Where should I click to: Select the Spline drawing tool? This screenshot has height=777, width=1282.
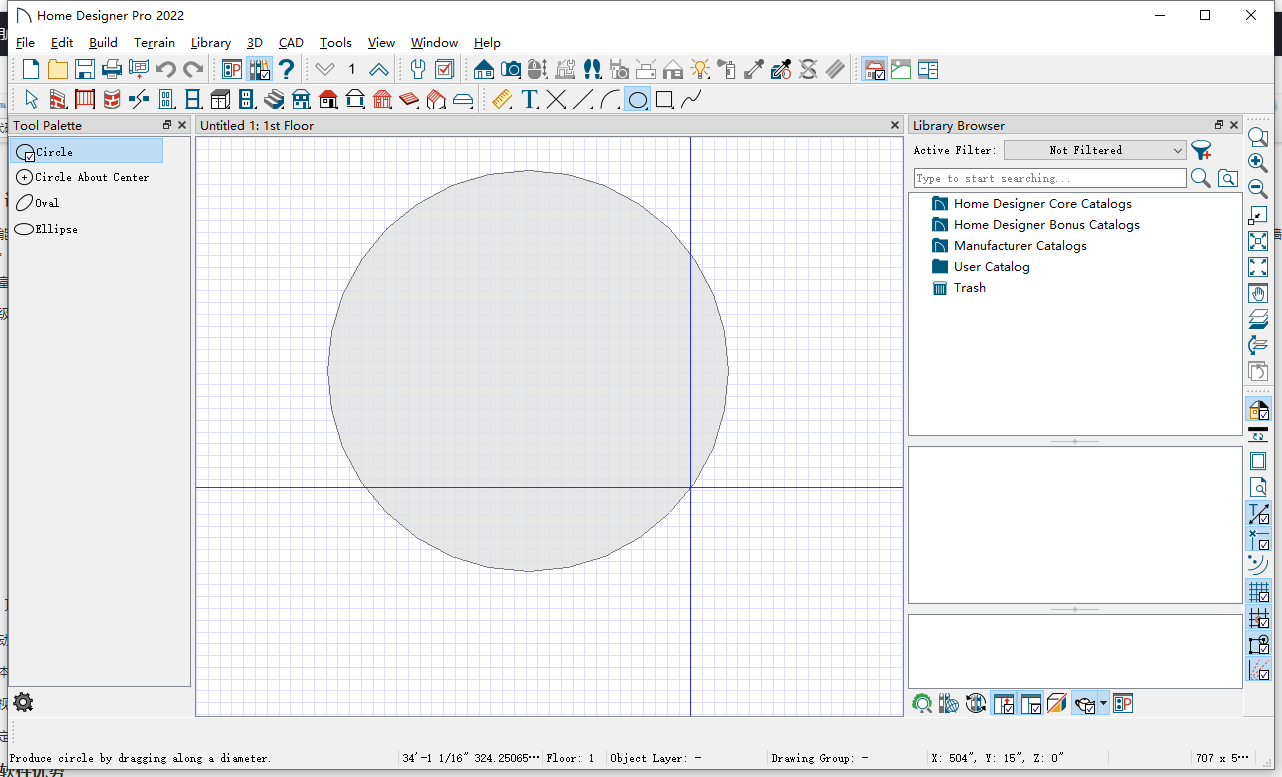[x=691, y=99]
